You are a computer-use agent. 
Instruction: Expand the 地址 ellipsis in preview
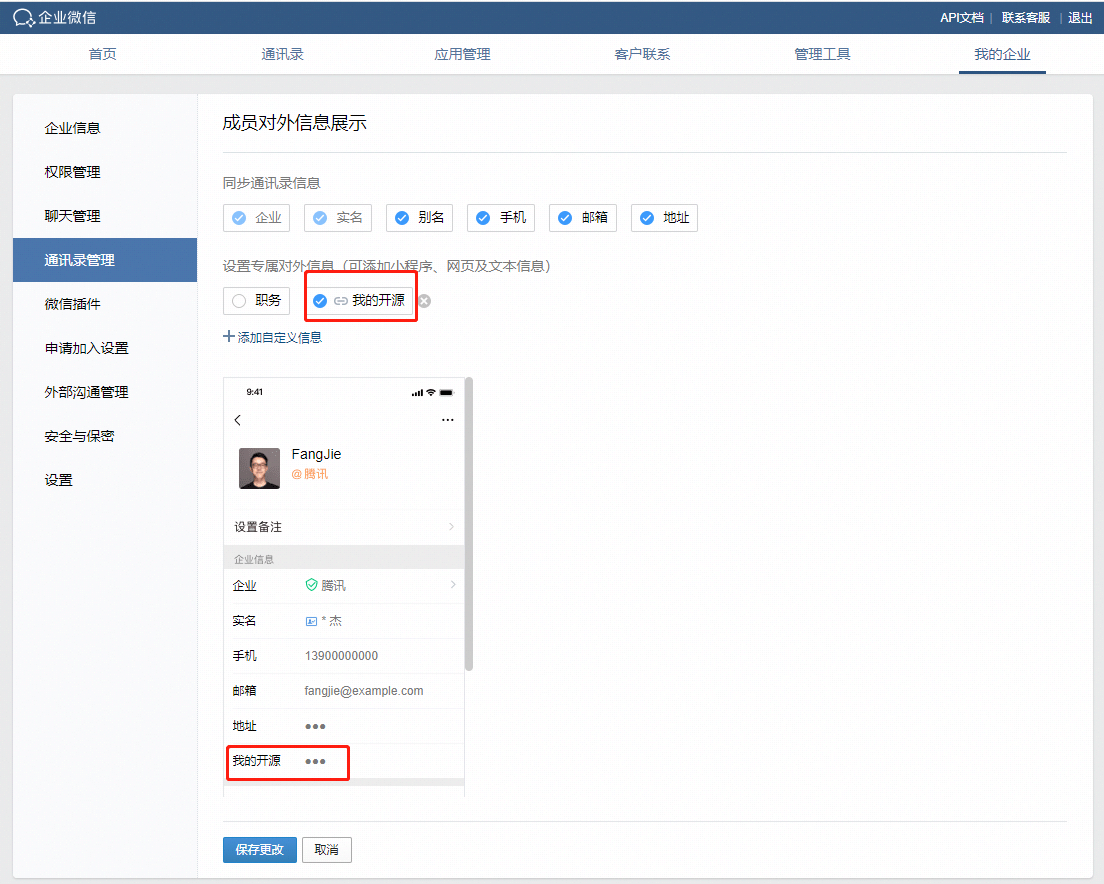point(315,726)
